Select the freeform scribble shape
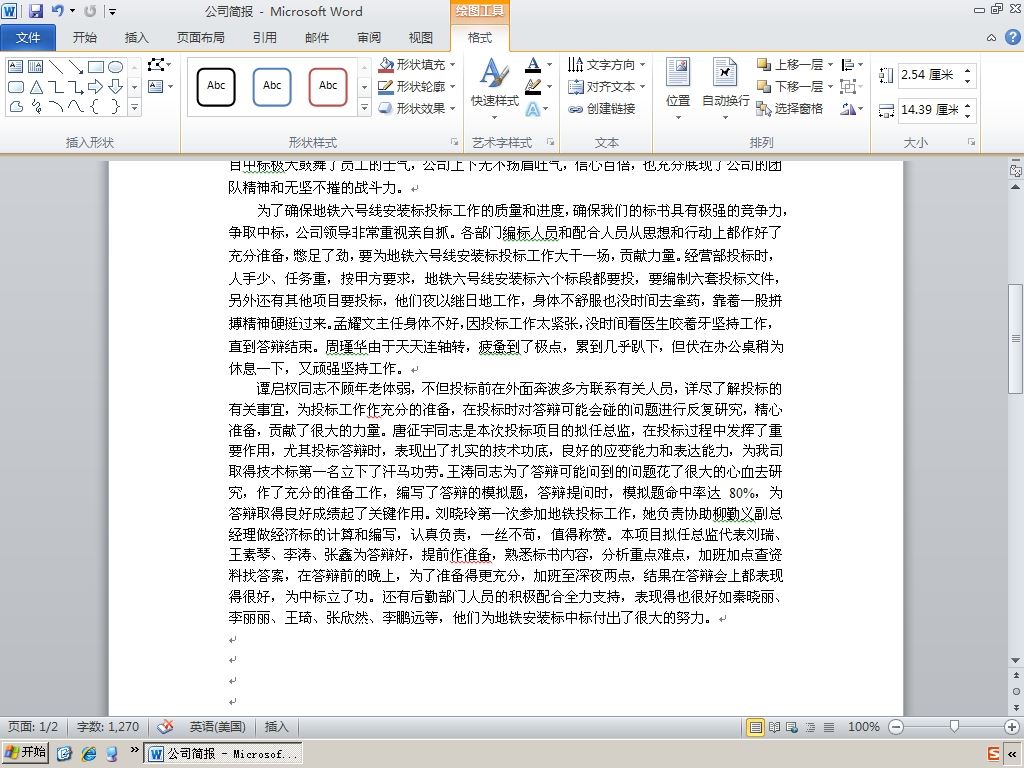 point(35,106)
